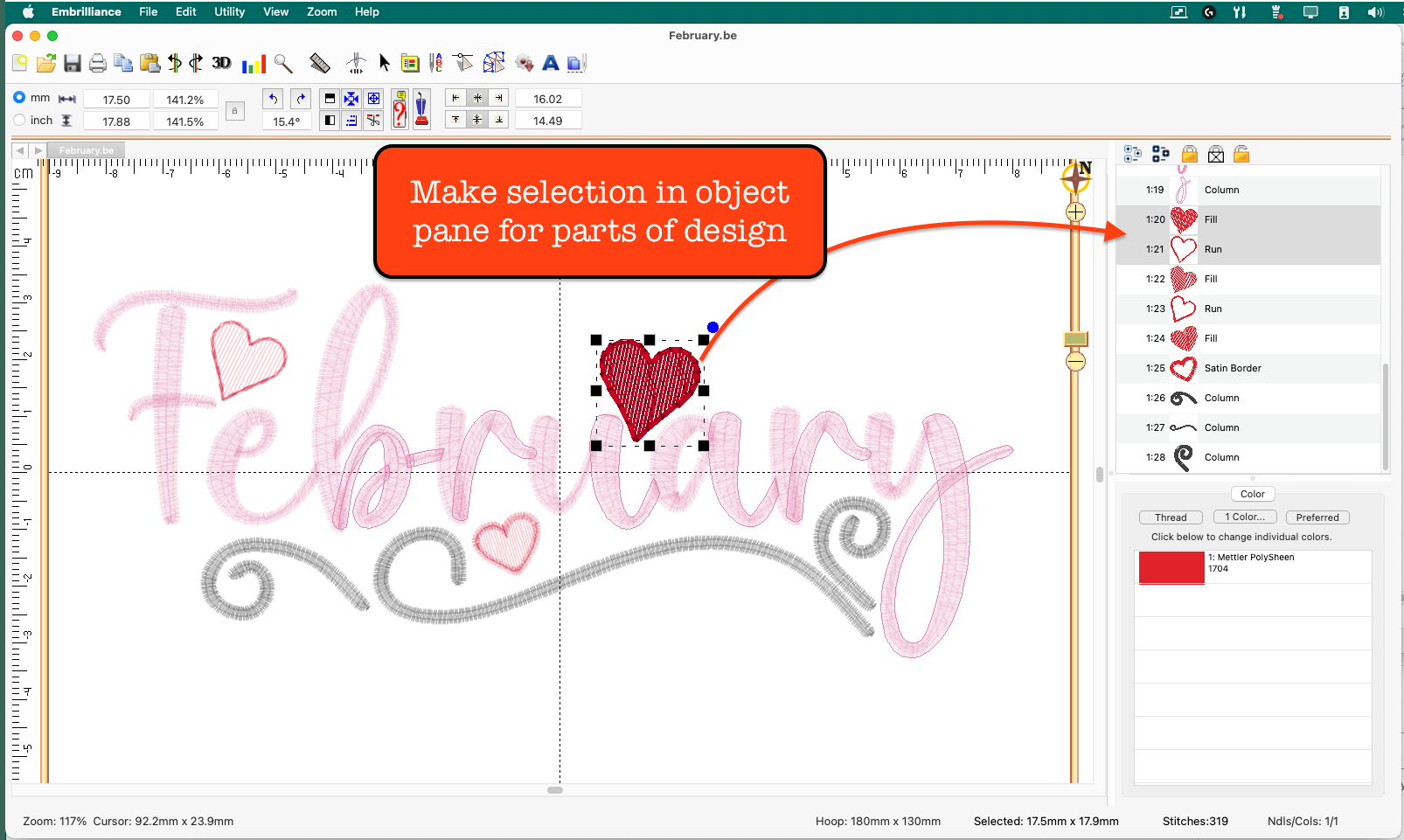Click the Thread button
1404x840 pixels.
(1171, 517)
